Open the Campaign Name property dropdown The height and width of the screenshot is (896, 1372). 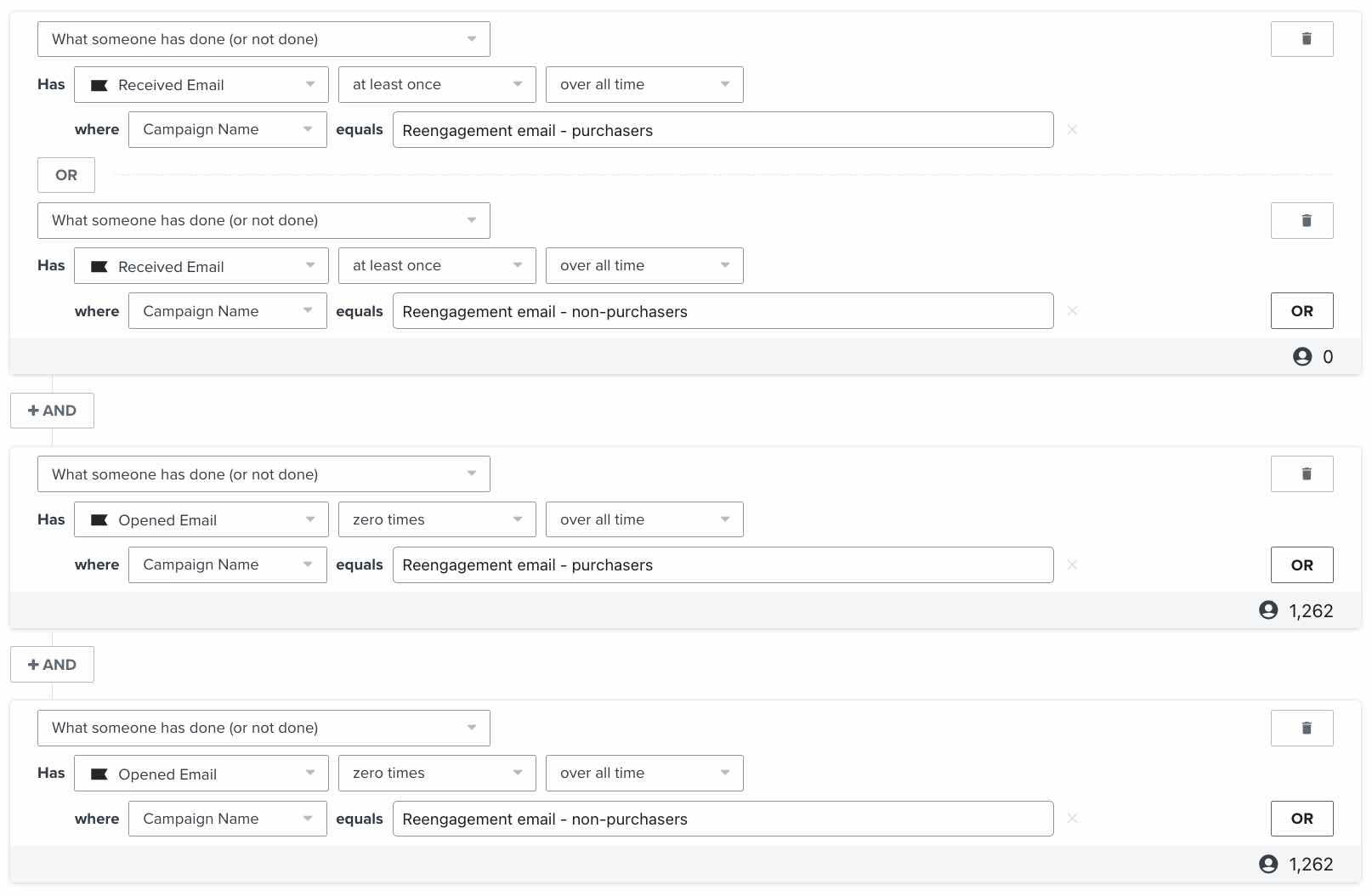[227, 129]
